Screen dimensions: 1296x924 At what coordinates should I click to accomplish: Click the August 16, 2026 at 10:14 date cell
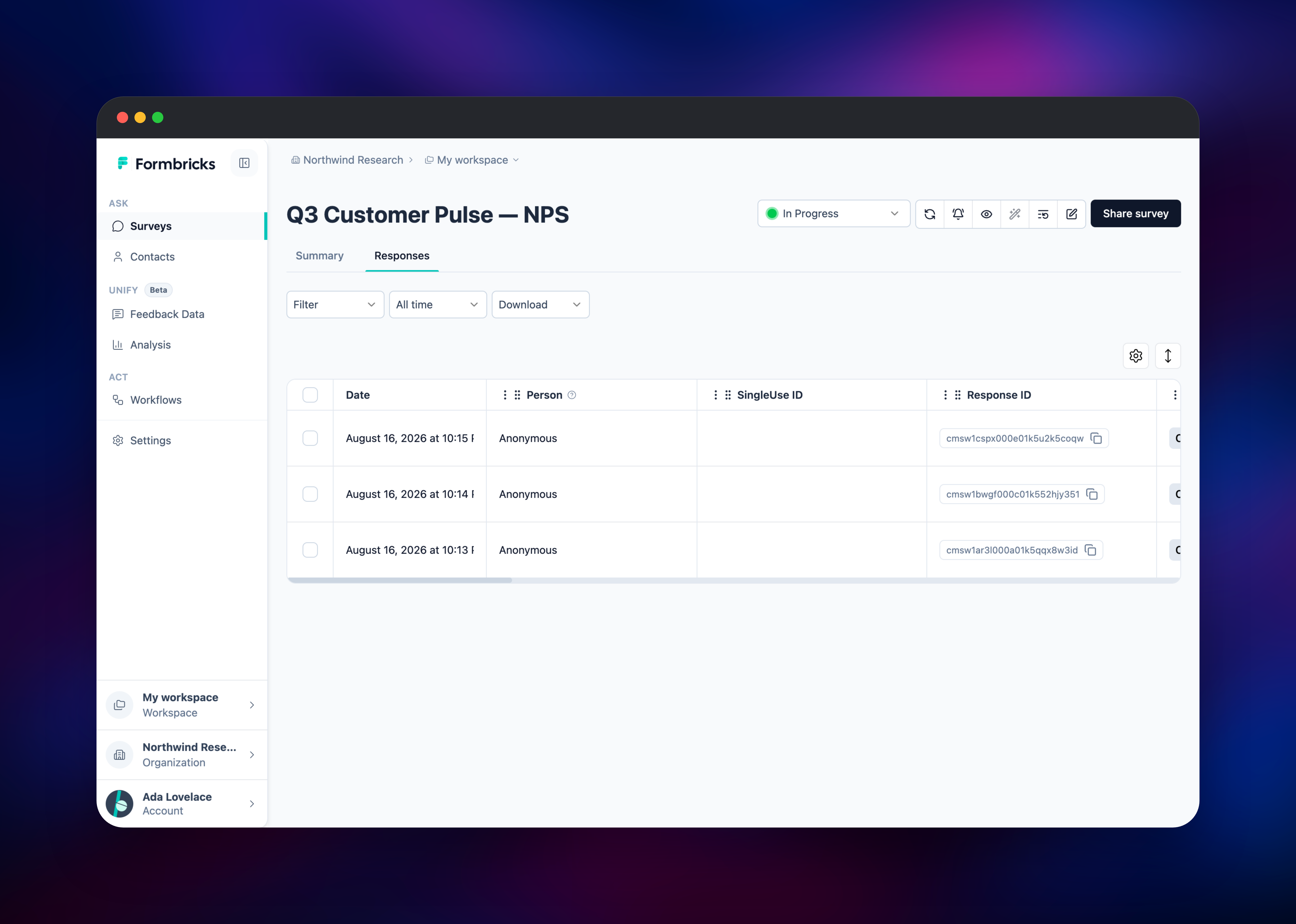pos(410,494)
